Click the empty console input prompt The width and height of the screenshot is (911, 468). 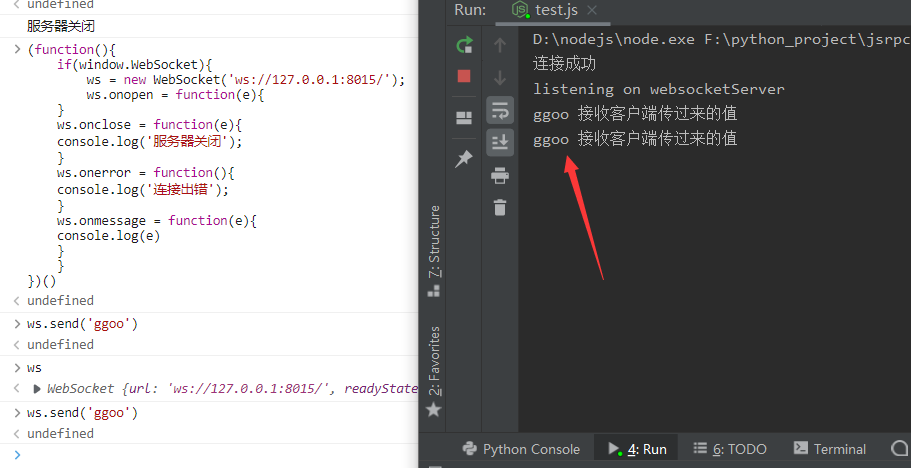point(200,455)
